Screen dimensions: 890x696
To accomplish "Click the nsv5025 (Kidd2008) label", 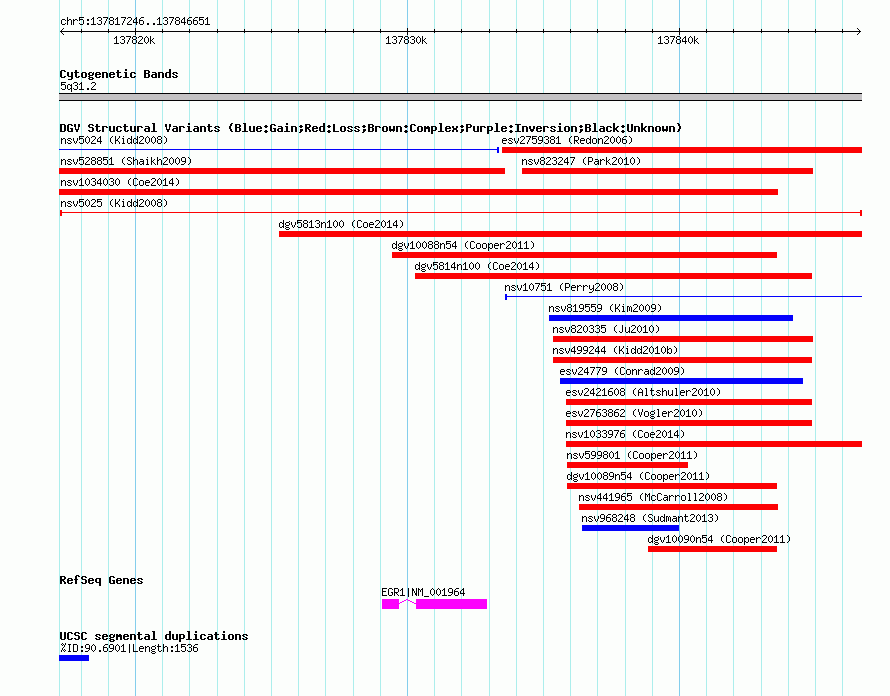I will 114,203.
